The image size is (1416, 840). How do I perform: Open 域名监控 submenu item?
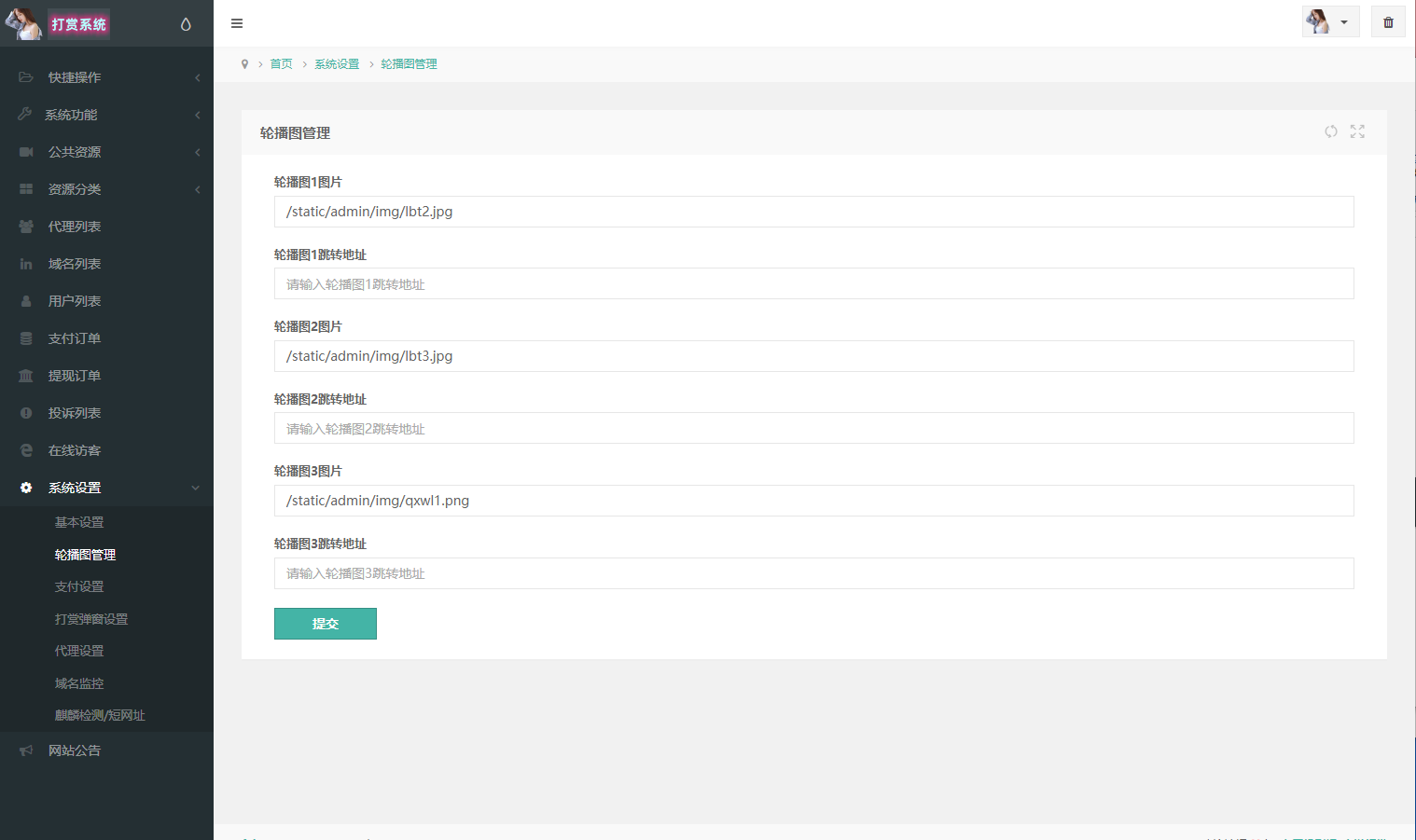(79, 683)
